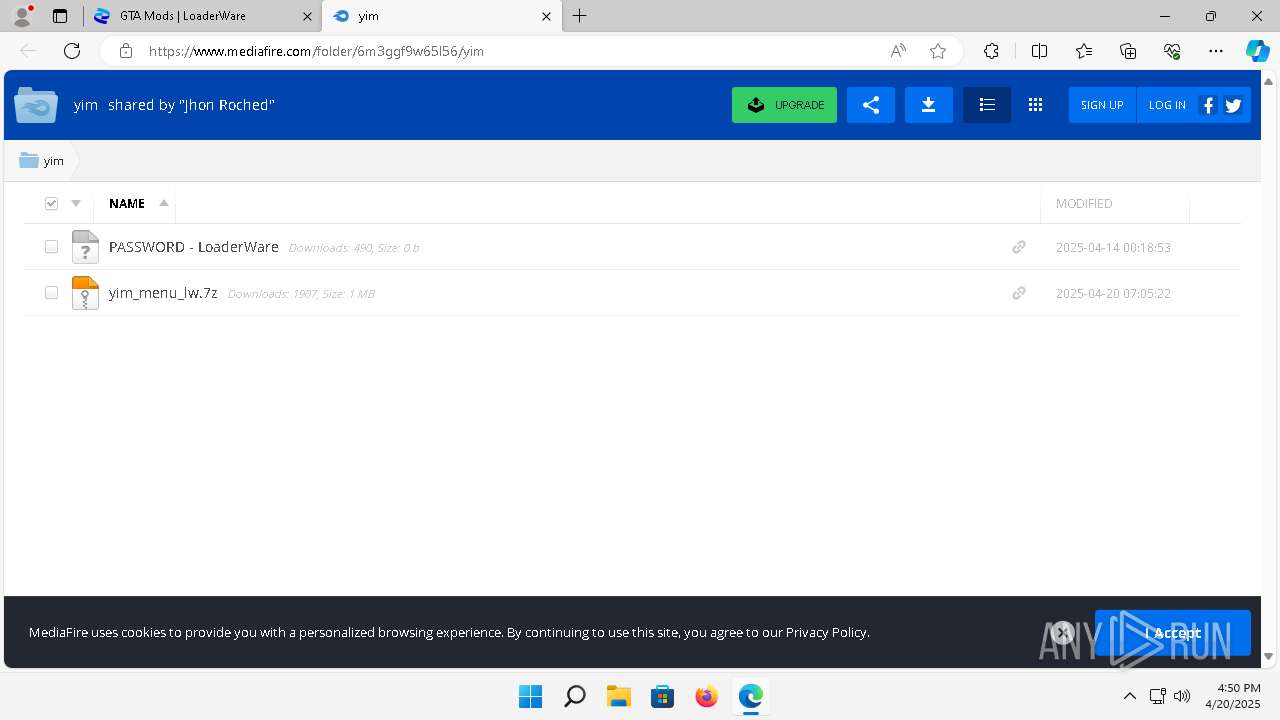Click the MediaFire folder logo icon
The height and width of the screenshot is (720, 1280).
coord(36,105)
